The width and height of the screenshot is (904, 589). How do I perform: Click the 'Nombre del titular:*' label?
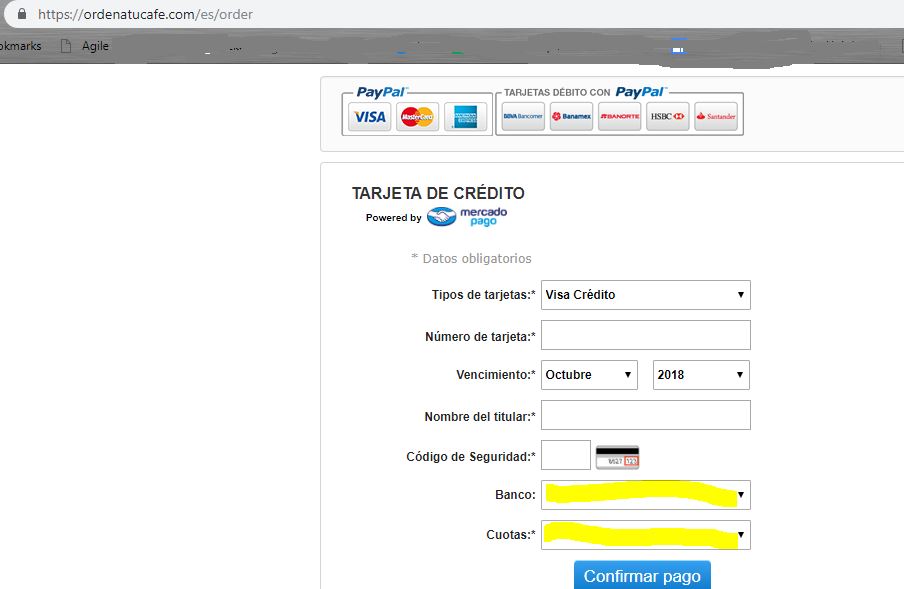coord(480,417)
